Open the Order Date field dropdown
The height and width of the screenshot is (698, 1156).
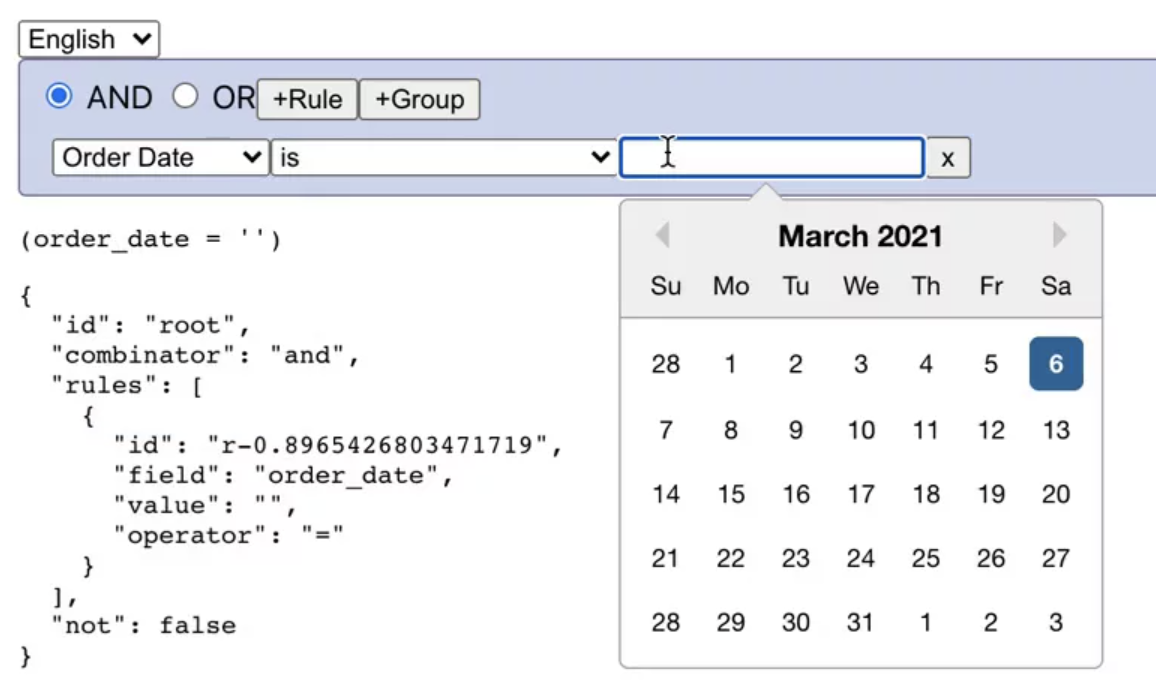[159, 157]
